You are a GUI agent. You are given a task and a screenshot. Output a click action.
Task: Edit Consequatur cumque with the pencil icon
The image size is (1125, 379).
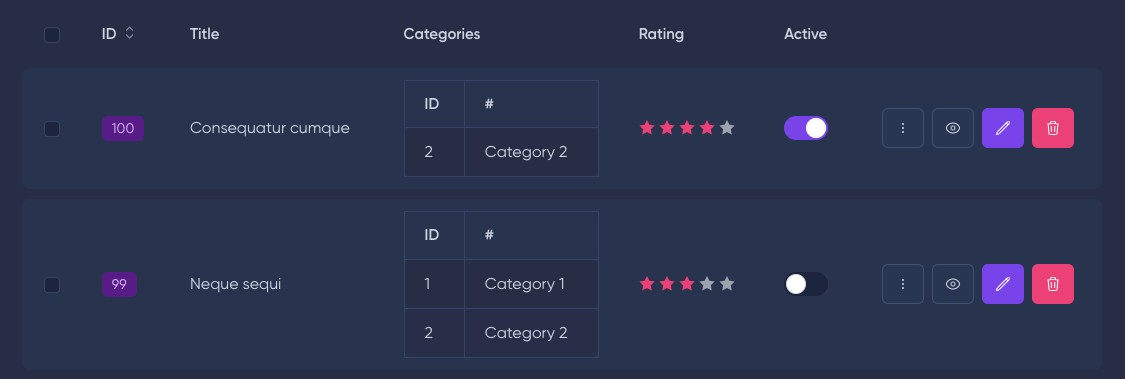[1003, 128]
